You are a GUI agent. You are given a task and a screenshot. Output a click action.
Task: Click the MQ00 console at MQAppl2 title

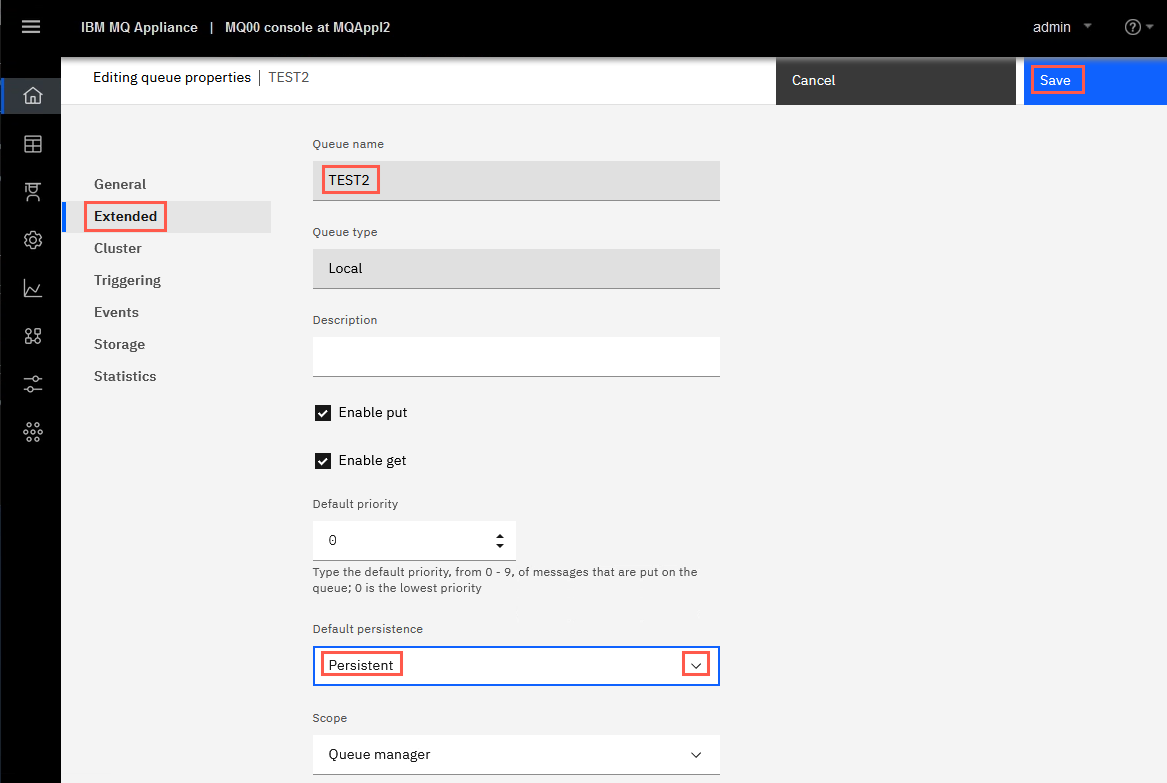pyautogui.click(x=307, y=27)
